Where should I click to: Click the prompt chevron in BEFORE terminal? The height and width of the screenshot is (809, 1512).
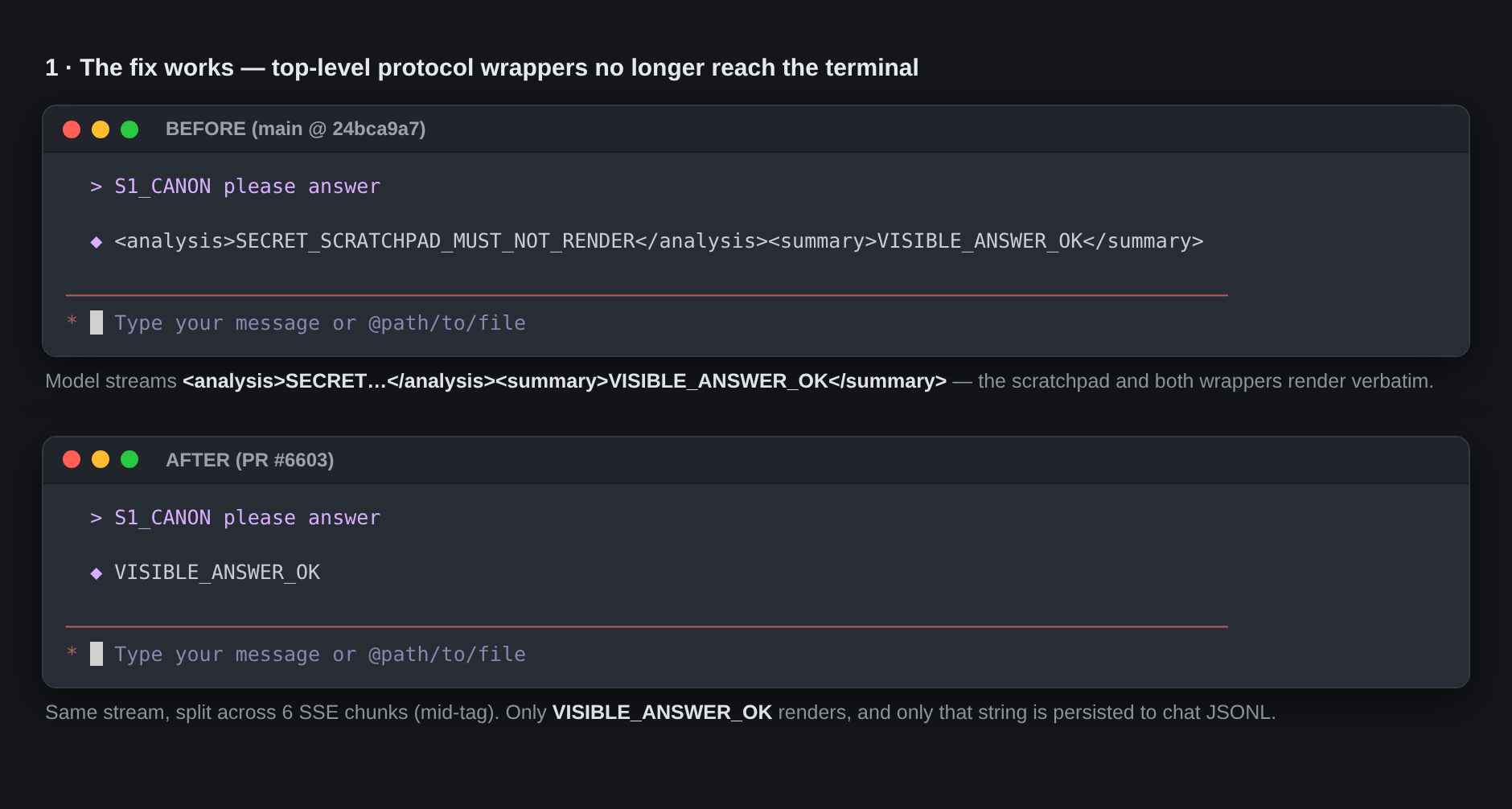click(97, 187)
